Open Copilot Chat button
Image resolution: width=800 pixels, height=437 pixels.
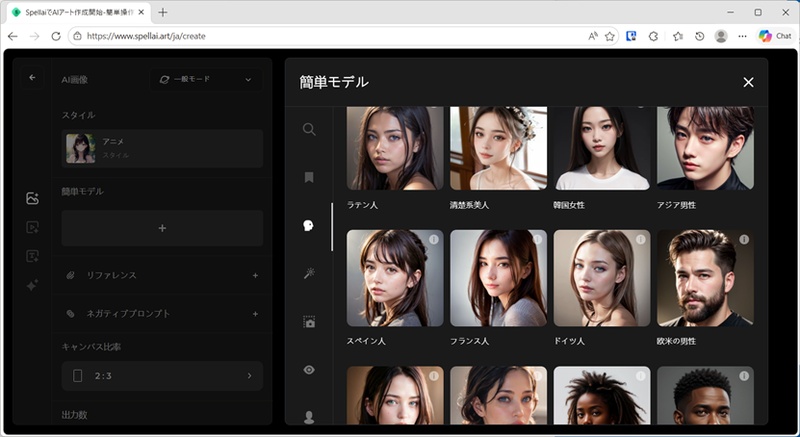tap(775, 36)
